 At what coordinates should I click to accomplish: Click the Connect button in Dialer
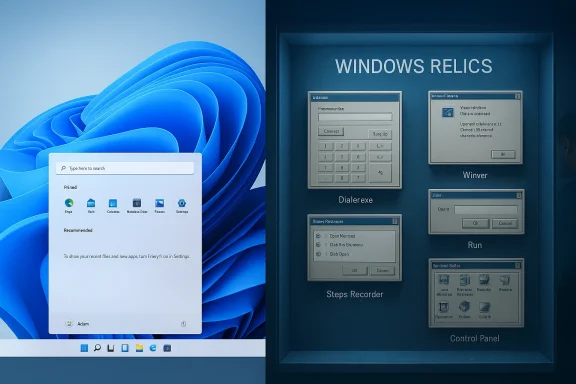[x=331, y=132]
